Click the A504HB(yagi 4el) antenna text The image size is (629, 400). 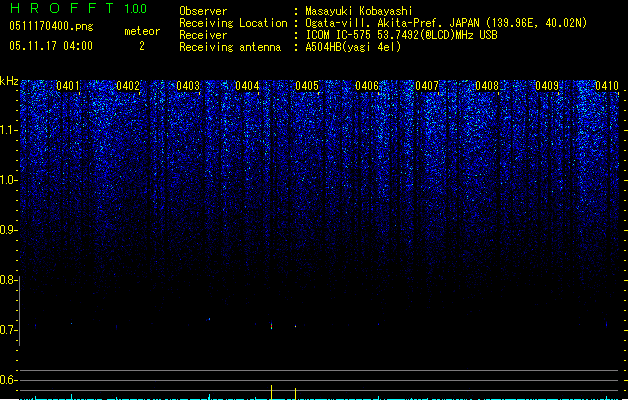coord(353,47)
